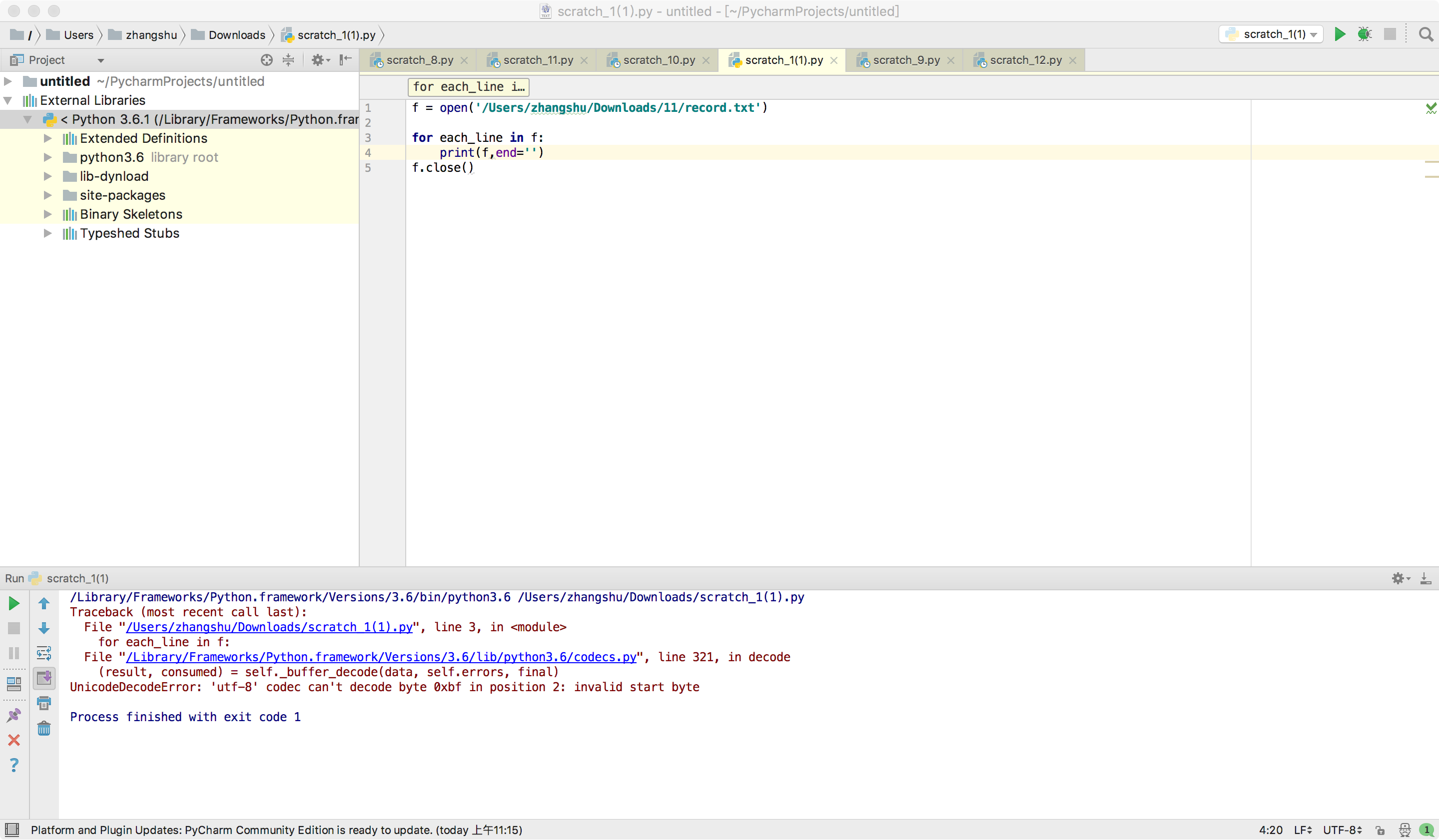Image resolution: width=1439 pixels, height=840 pixels.
Task: Hide the Run panel with the download-arrow icon
Action: click(x=1426, y=579)
